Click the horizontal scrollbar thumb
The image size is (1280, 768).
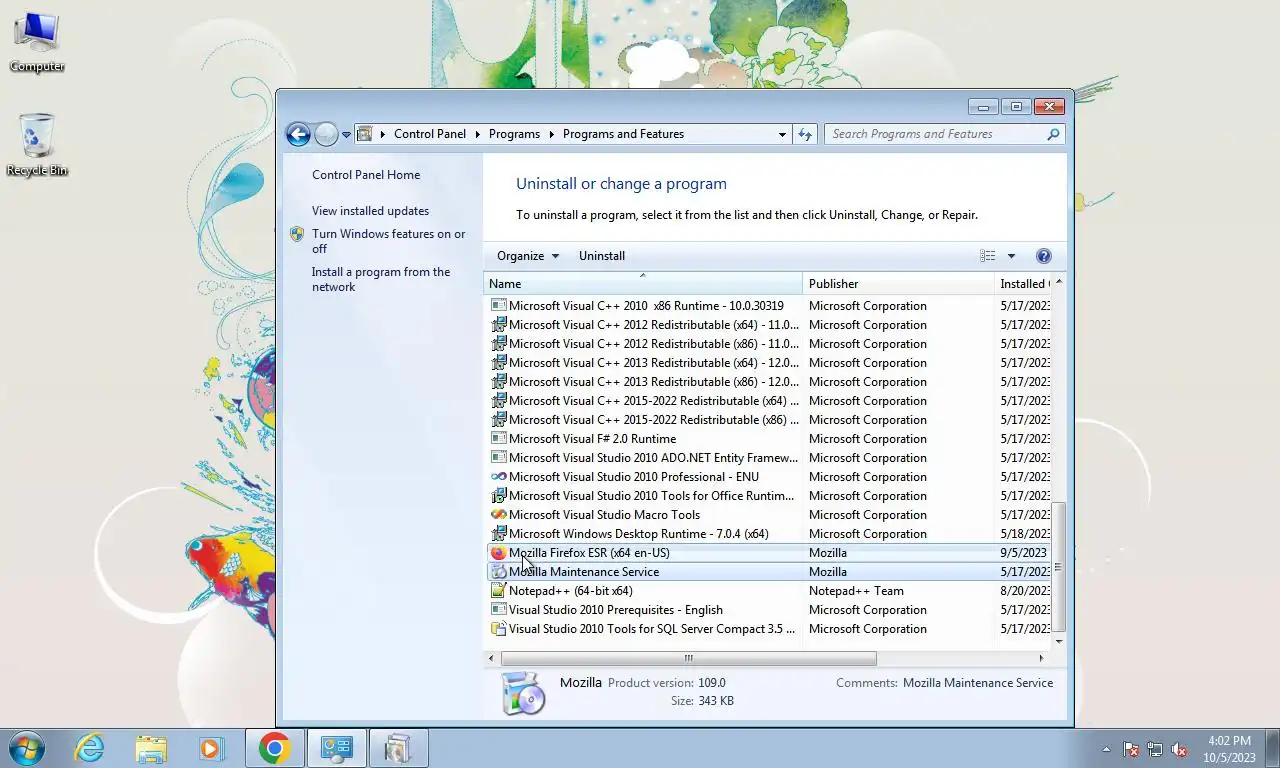(x=688, y=658)
